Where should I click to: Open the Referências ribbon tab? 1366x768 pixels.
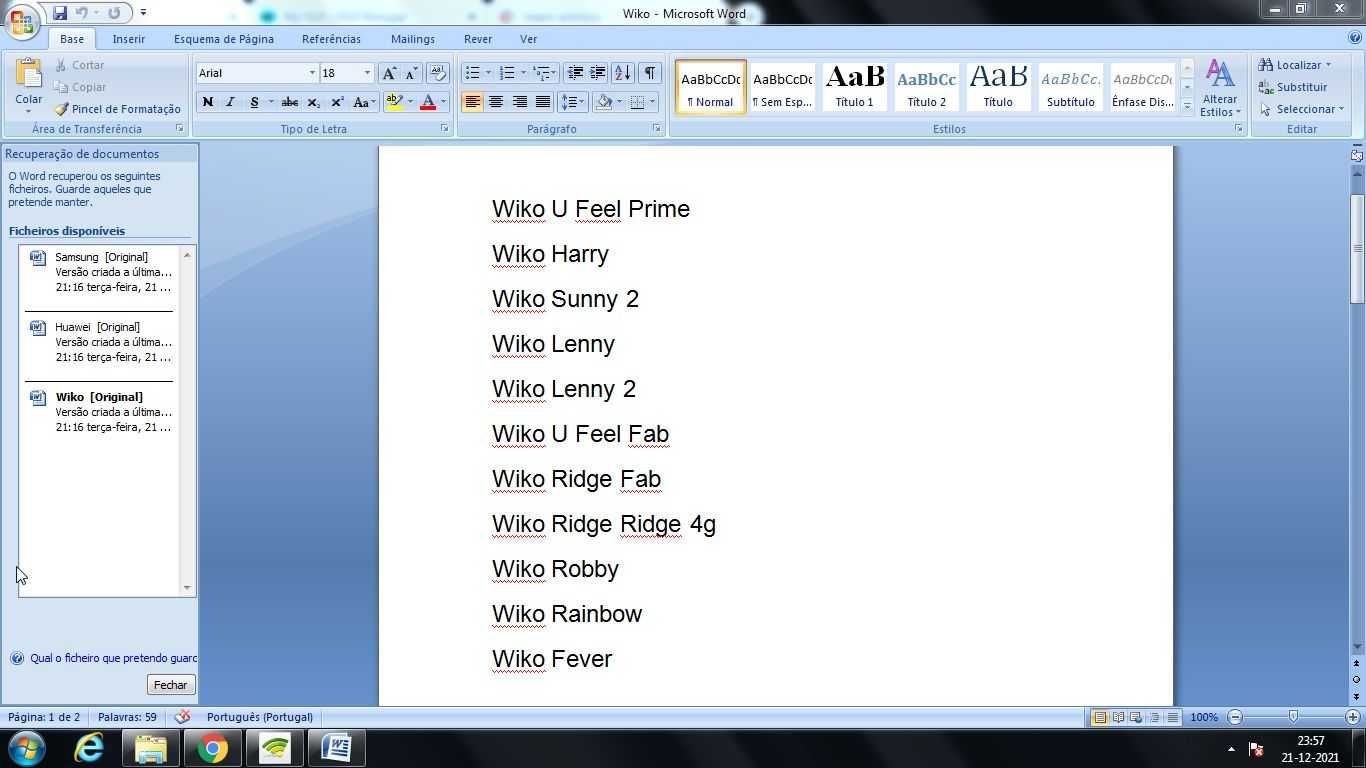[331, 39]
